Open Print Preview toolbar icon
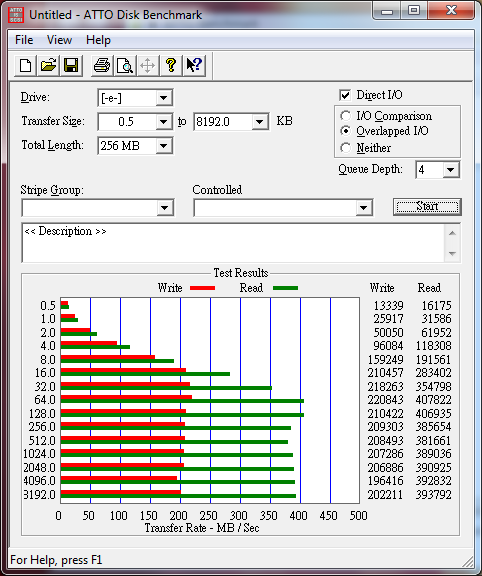 click(125, 66)
